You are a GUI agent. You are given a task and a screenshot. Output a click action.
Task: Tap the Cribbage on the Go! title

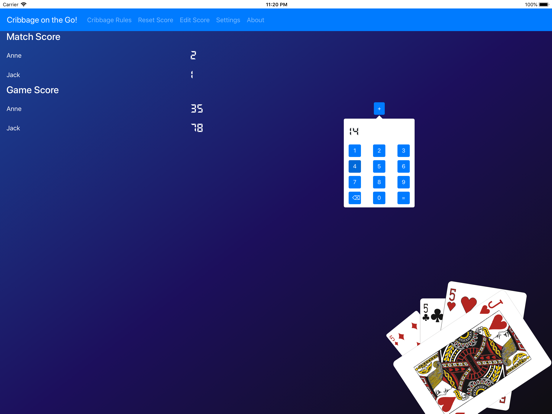pyautogui.click(x=42, y=20)
